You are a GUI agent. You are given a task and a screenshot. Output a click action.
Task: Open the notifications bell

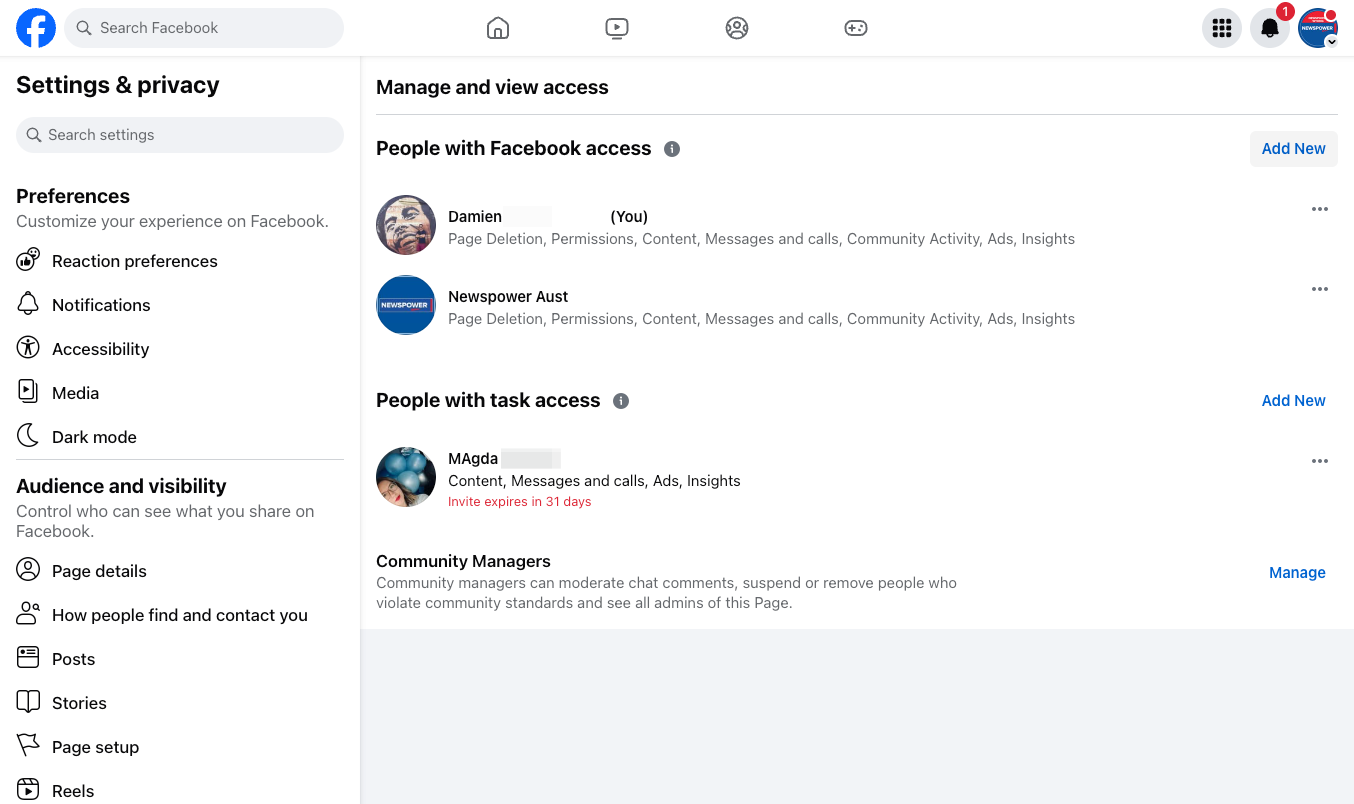pyautogui.click(x=1270, y=28)
